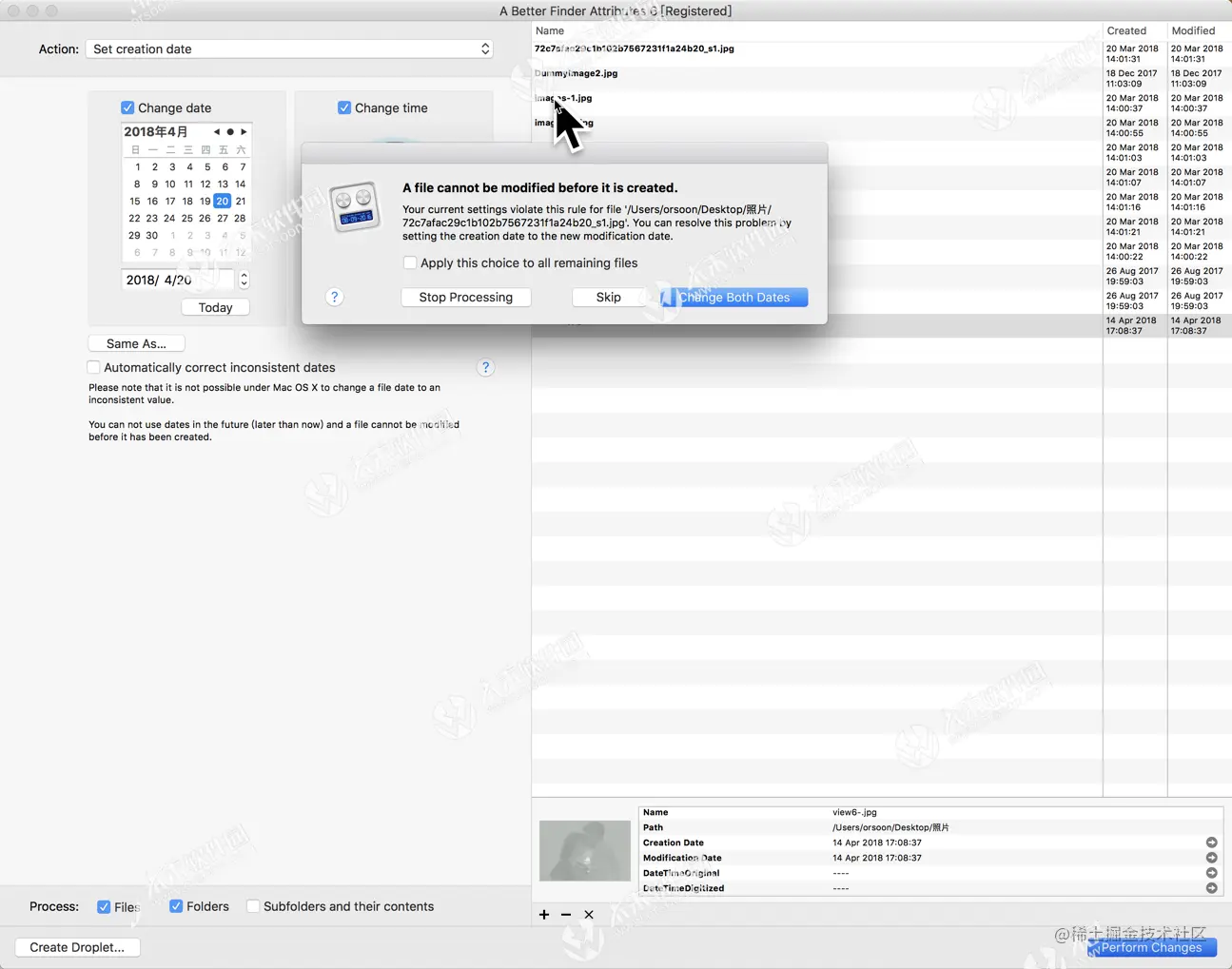
Task: Click the file preview thumbnail
Action: coord(584,850)
